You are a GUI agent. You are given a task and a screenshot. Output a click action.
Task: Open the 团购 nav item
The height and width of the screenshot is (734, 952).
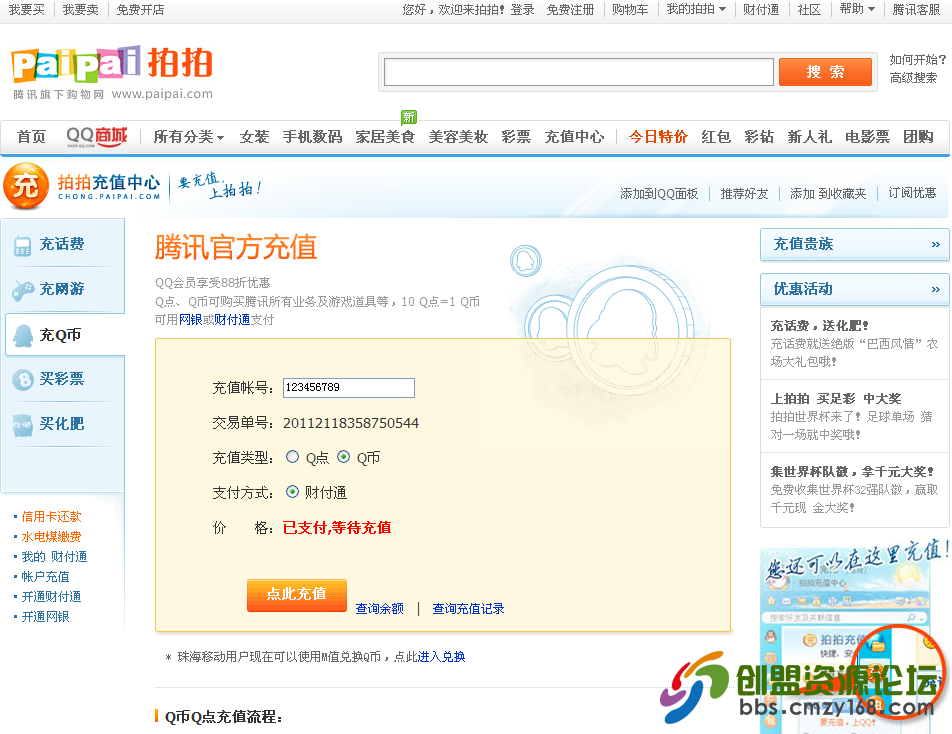[x=918, y=137]
